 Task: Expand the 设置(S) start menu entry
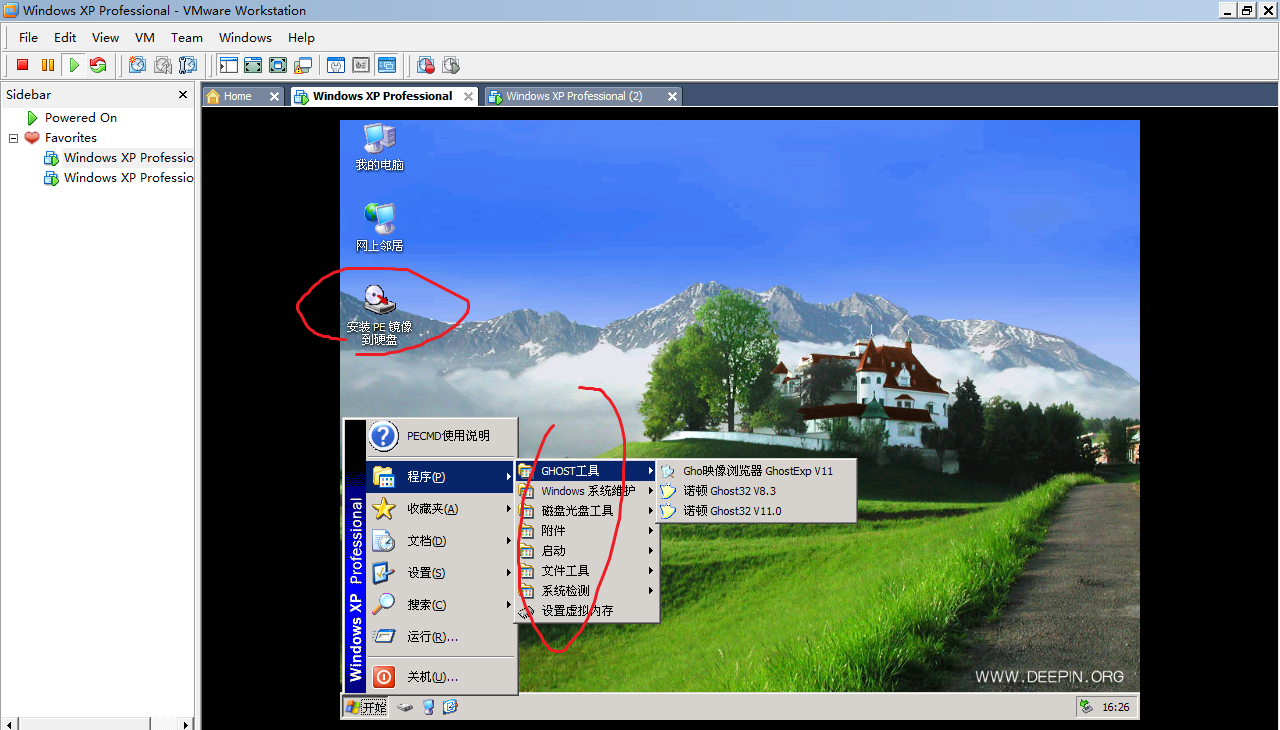(441, 573)
